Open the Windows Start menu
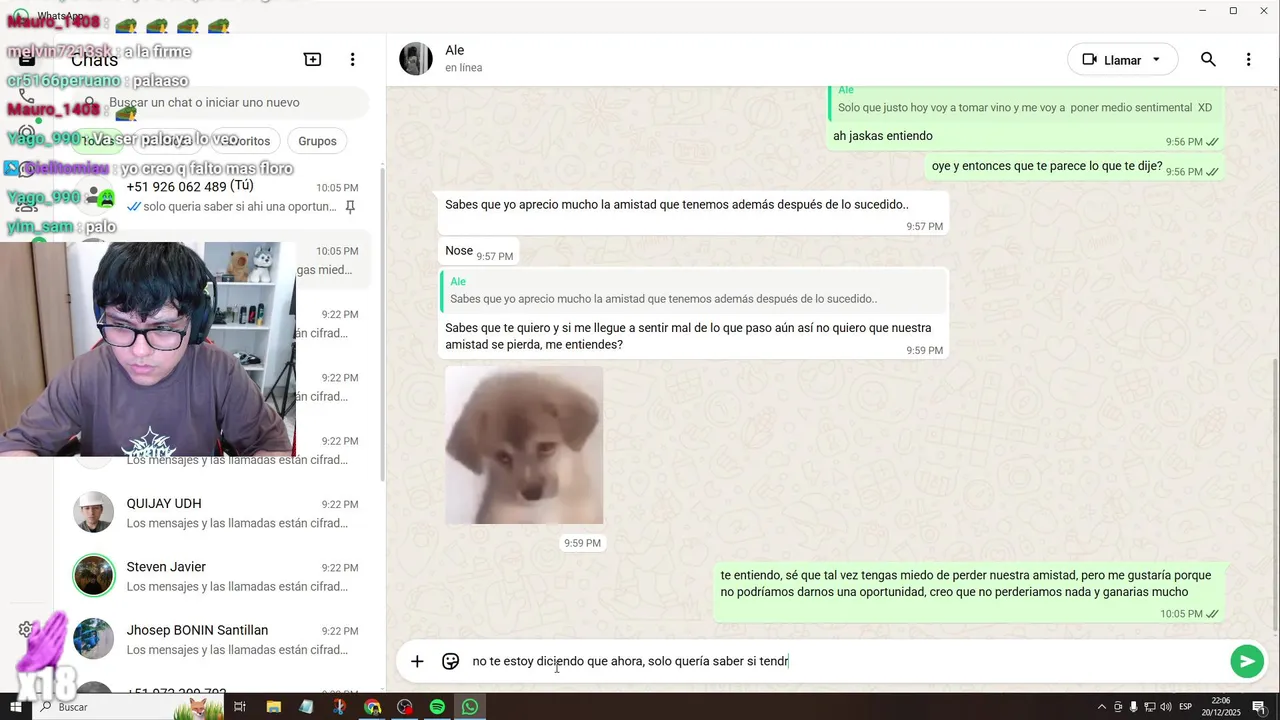The image size is (1280, 720). coord(15,707)
